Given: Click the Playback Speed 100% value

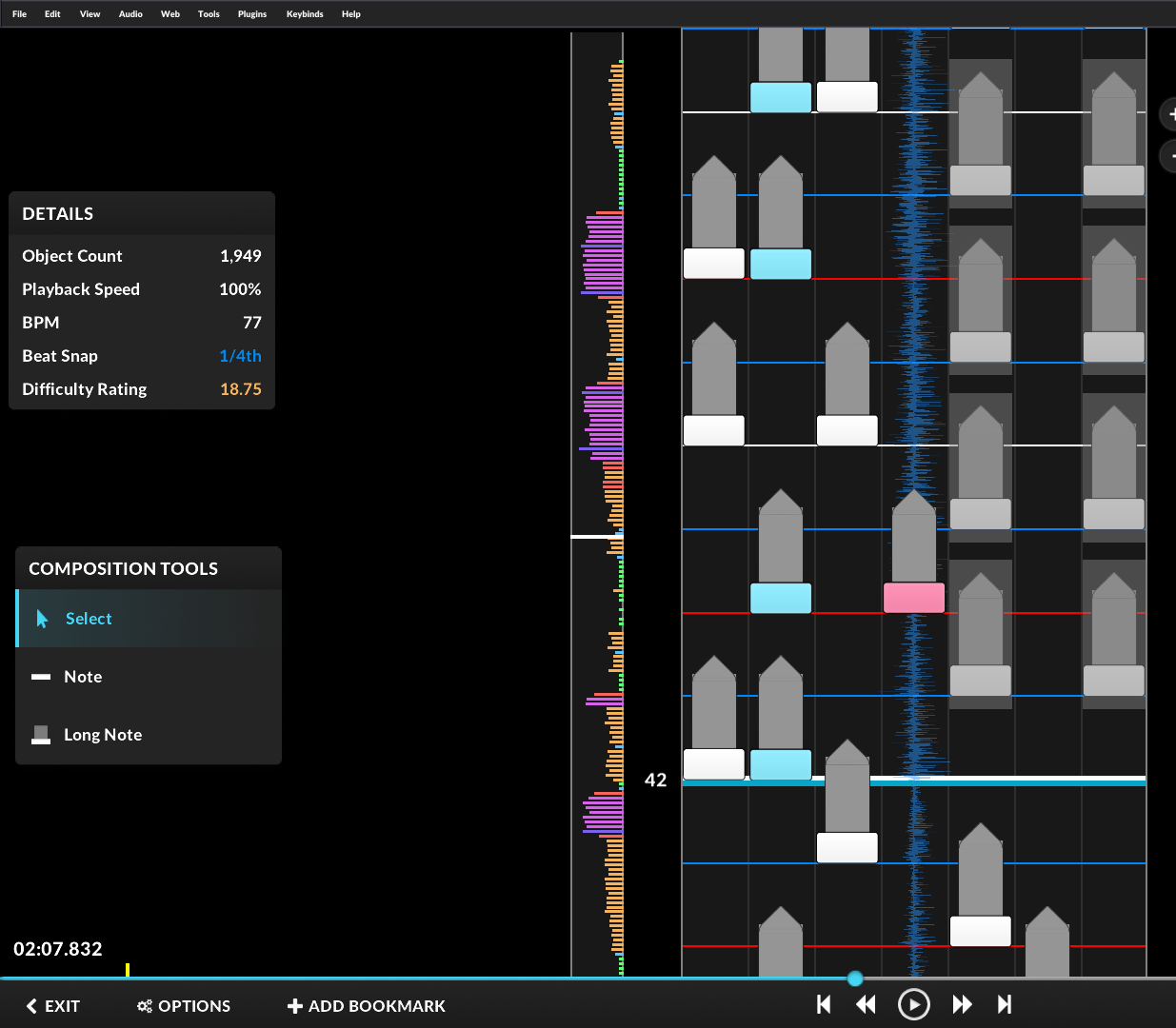Looking at the screenshot, I should [240, 289].
